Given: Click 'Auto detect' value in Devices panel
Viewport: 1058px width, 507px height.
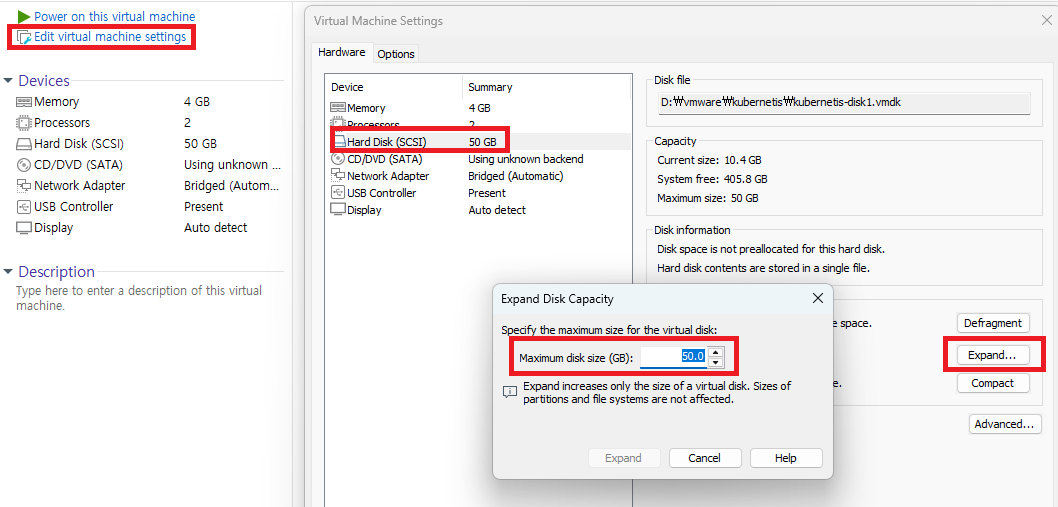Looking at the screenshot, I should pos(216,228).
